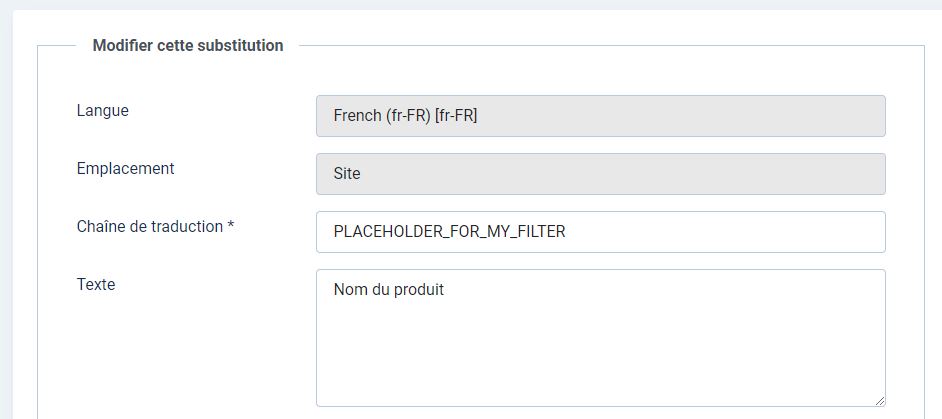This screenshot has height=419, width=942.
Task: Focus the Texte textarea
Action: click(x=600, y=338)
